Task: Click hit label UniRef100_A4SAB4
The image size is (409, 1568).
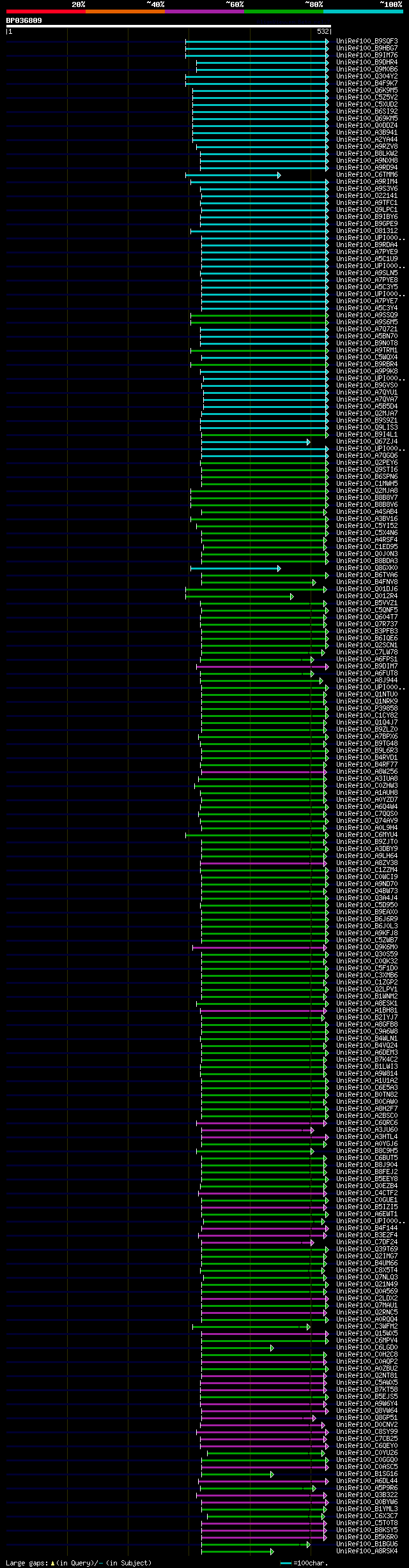Action: point(367,512)
